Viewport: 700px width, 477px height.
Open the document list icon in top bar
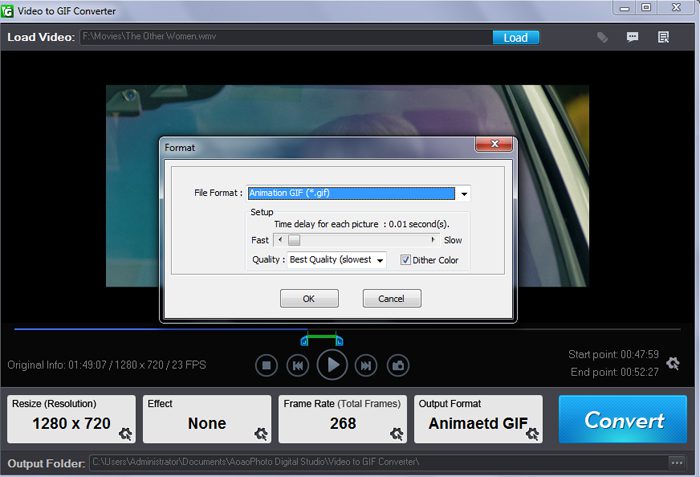tap(663, 37)
